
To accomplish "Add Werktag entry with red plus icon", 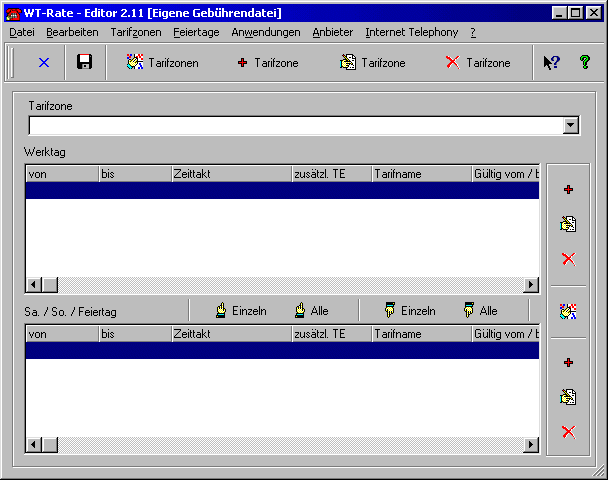I will [569, 190].
